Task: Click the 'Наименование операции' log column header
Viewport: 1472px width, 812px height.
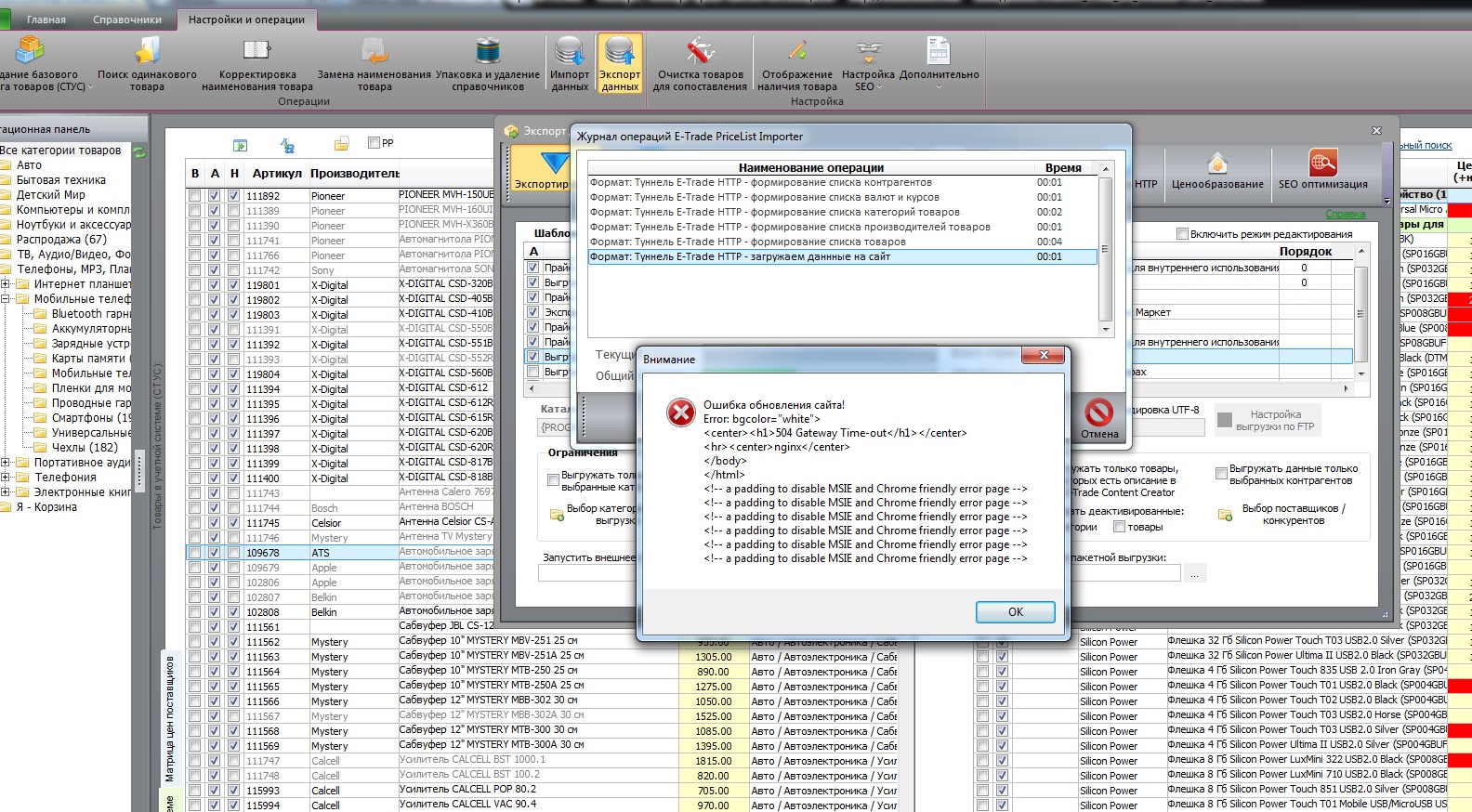Action: (x=811, y=167)
